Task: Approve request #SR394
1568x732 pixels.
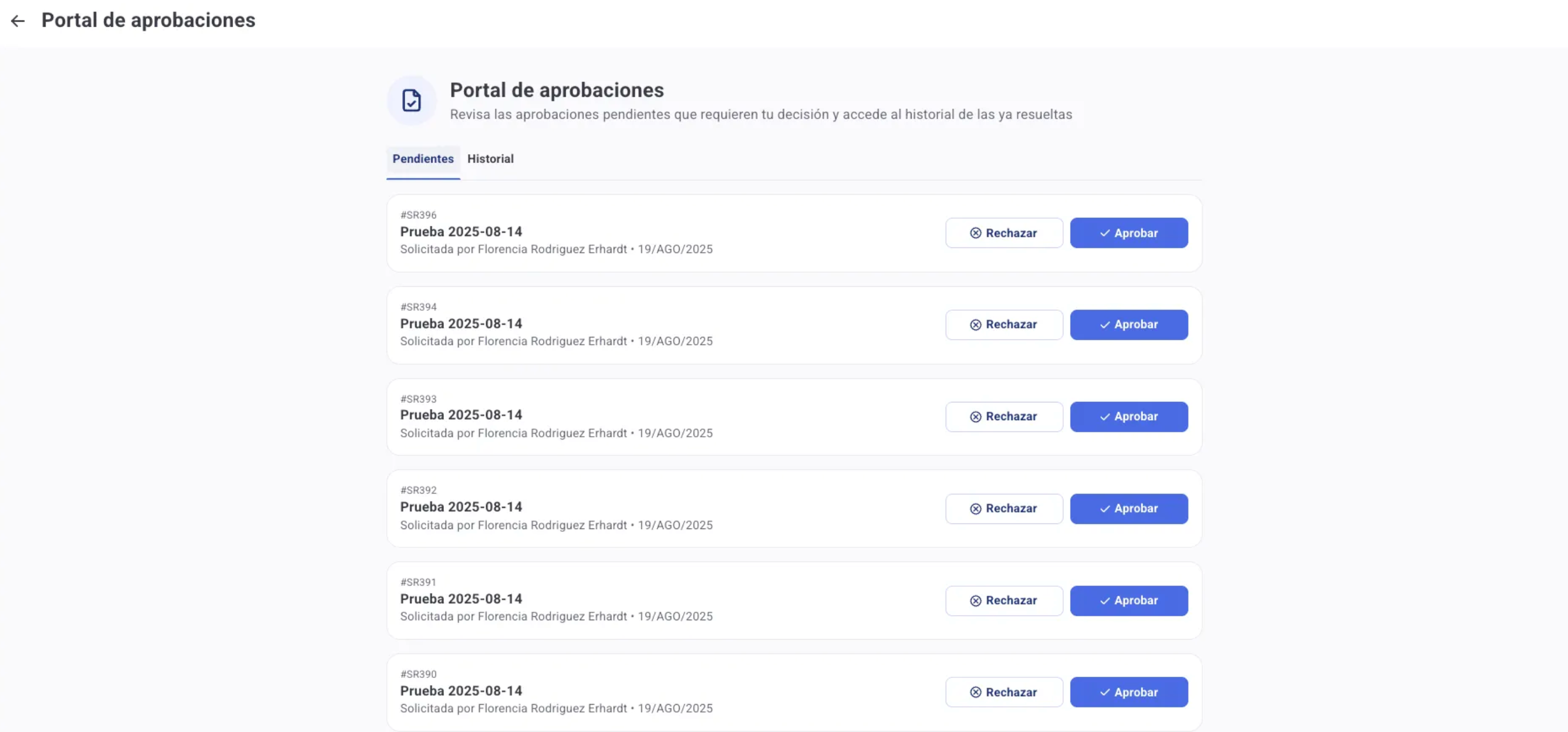Action: pyautogui.click(x=1129, y=324)
